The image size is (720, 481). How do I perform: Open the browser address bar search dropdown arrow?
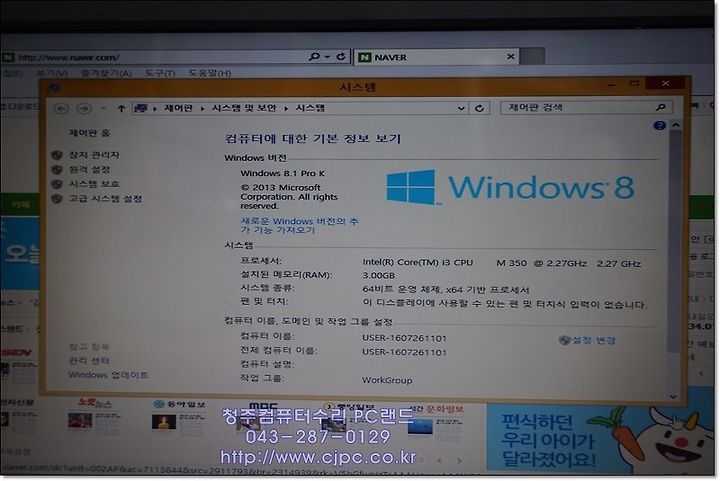(x=327, y=57)
